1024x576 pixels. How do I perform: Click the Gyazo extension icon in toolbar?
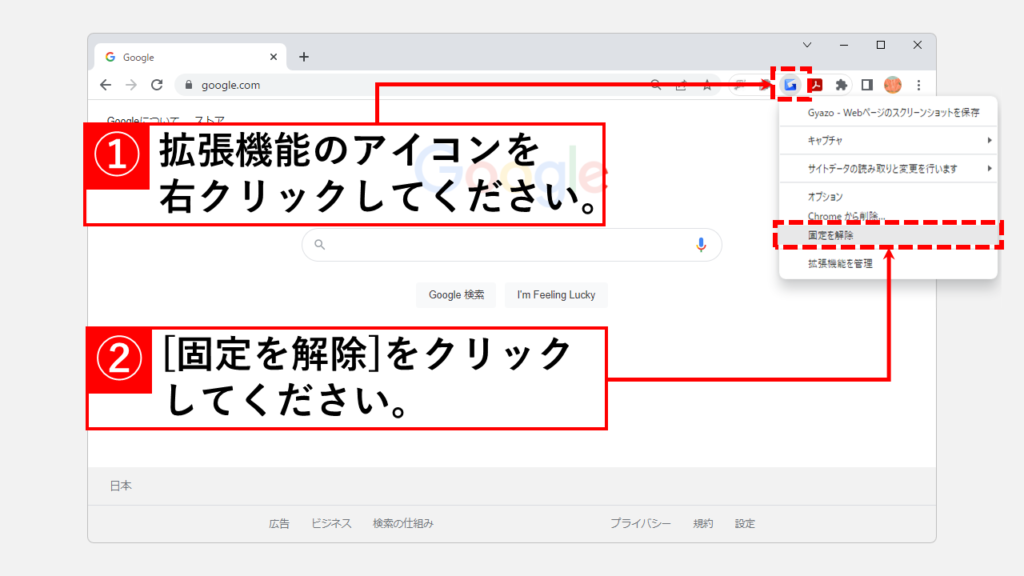(x=791, y=85)
